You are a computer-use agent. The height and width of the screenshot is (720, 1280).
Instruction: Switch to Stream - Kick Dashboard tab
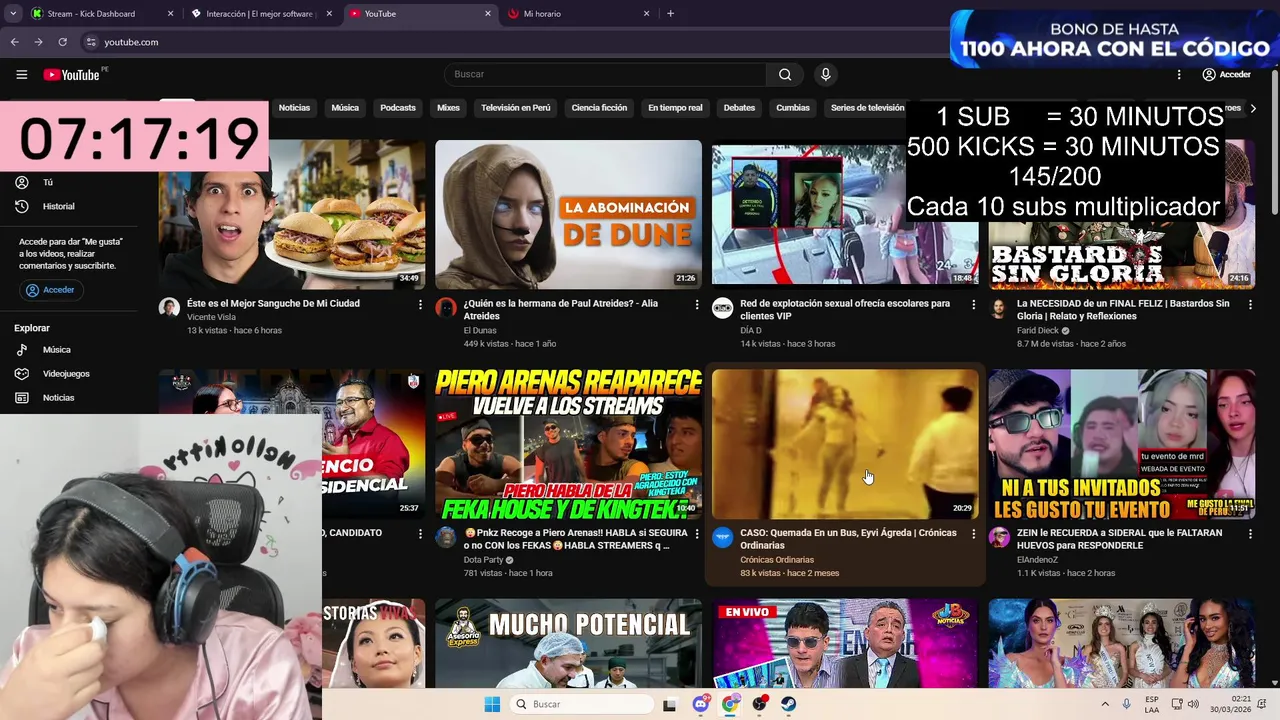pyautogui.click(x=100, y=14)
